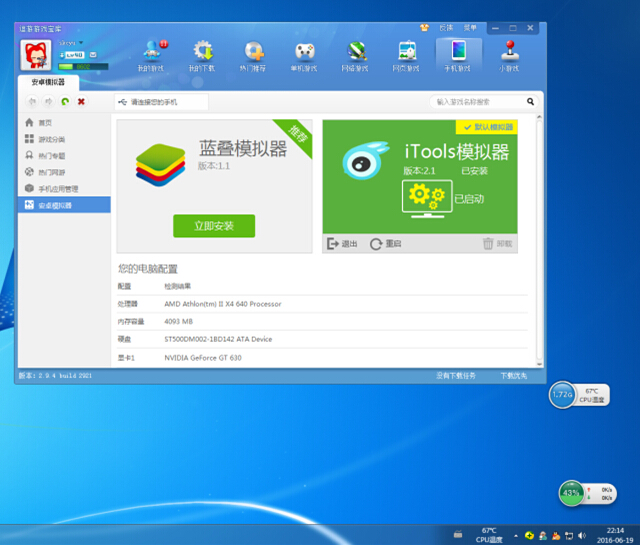The image size is (640, 545).
Task: Stop loading with red X button
Action: [81, 101]
